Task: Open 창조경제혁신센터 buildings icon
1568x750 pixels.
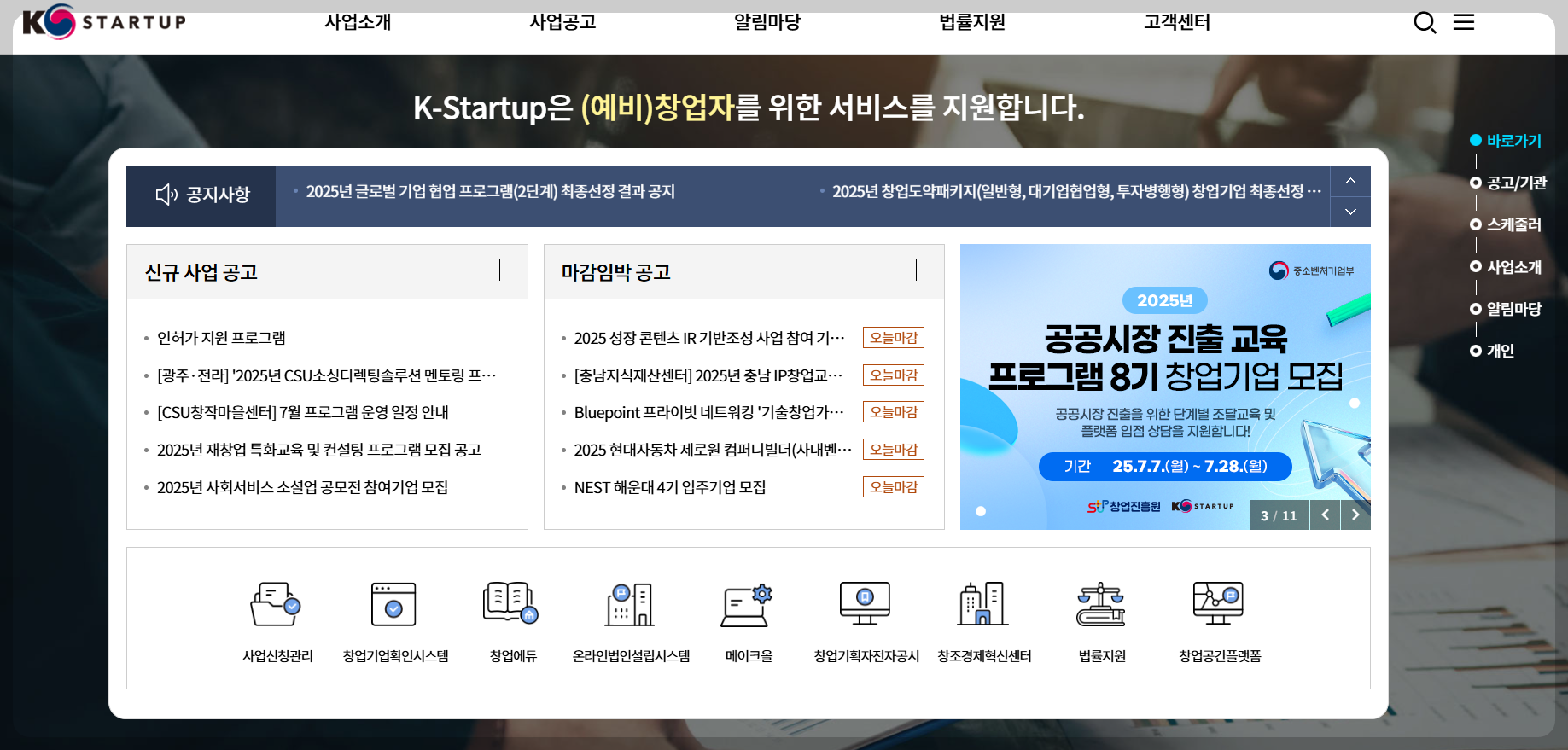Action: click(x=982, y=603)
